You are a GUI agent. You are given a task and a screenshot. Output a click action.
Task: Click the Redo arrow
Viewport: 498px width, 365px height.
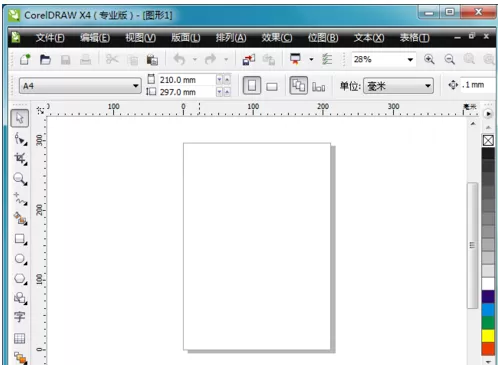[210, 60]
